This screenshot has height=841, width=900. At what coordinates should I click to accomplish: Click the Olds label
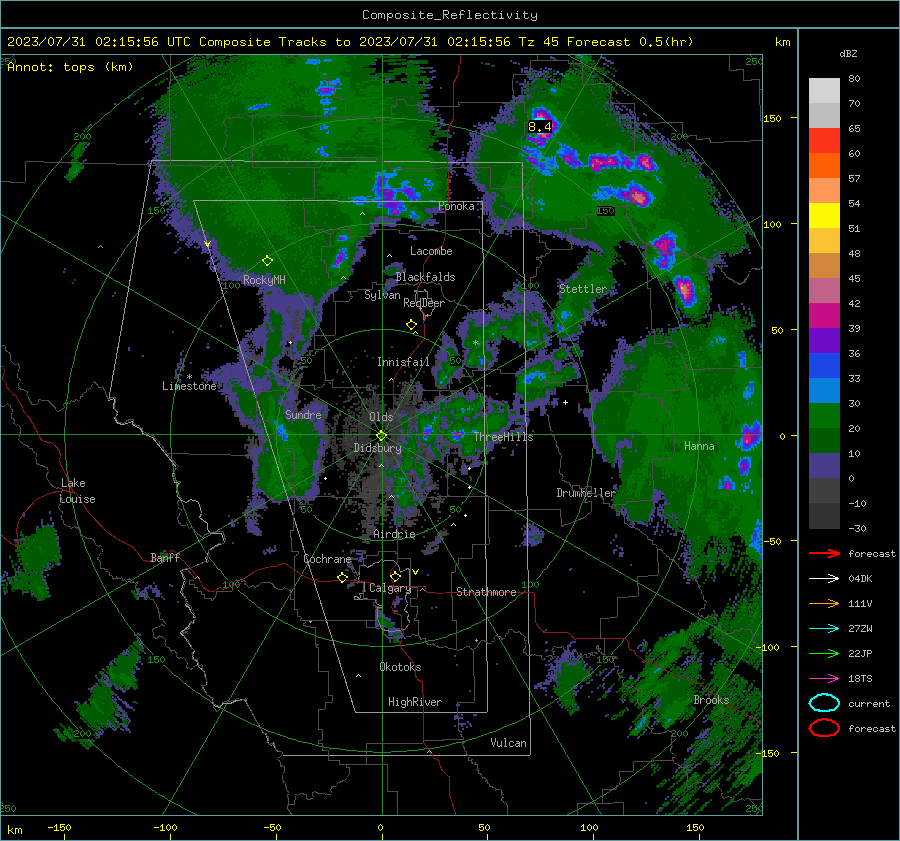pos(381,417)
